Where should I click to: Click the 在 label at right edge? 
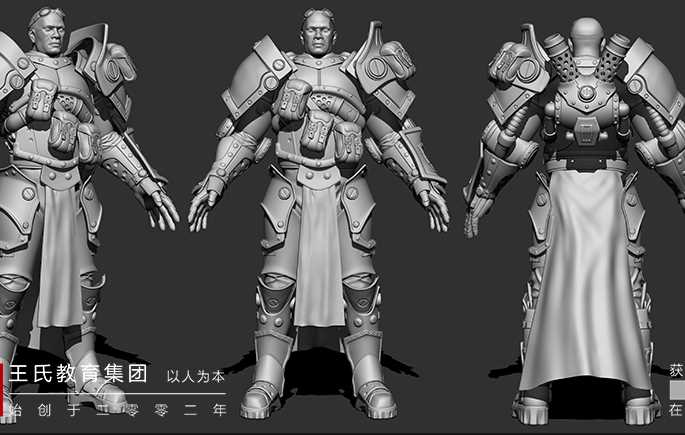(677, 410)
